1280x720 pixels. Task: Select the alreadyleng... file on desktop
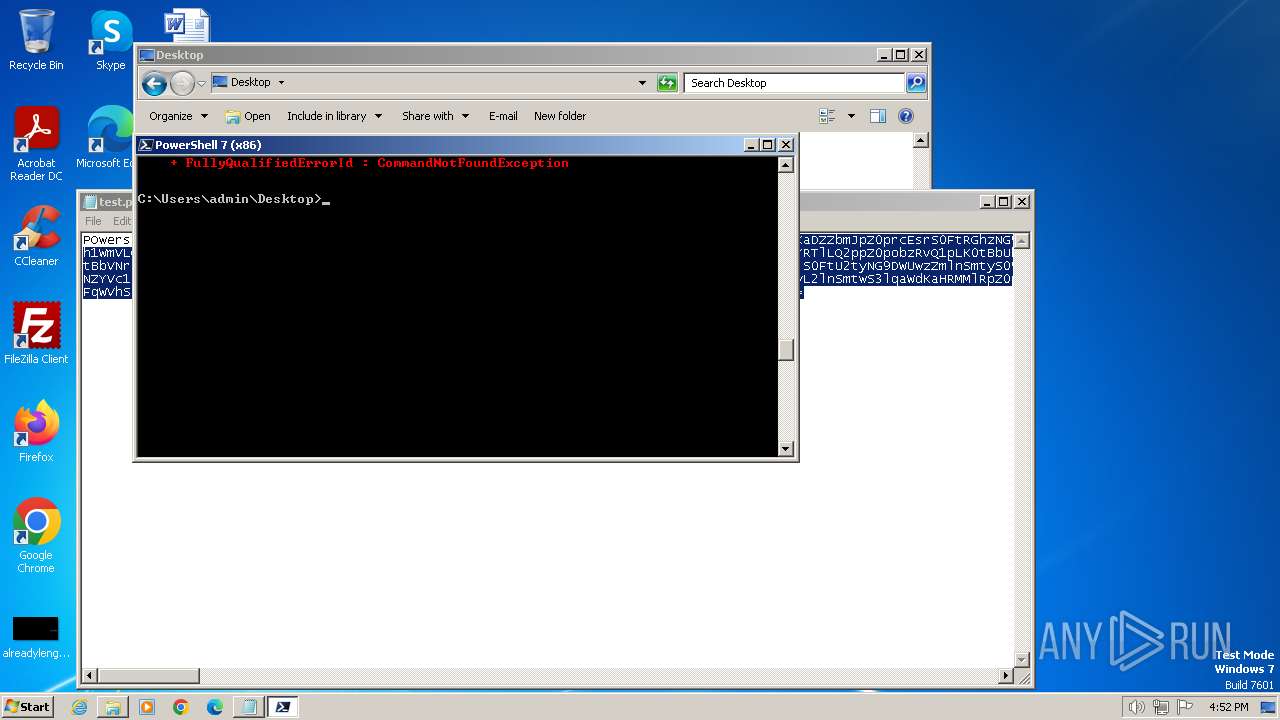coord(36,636)
